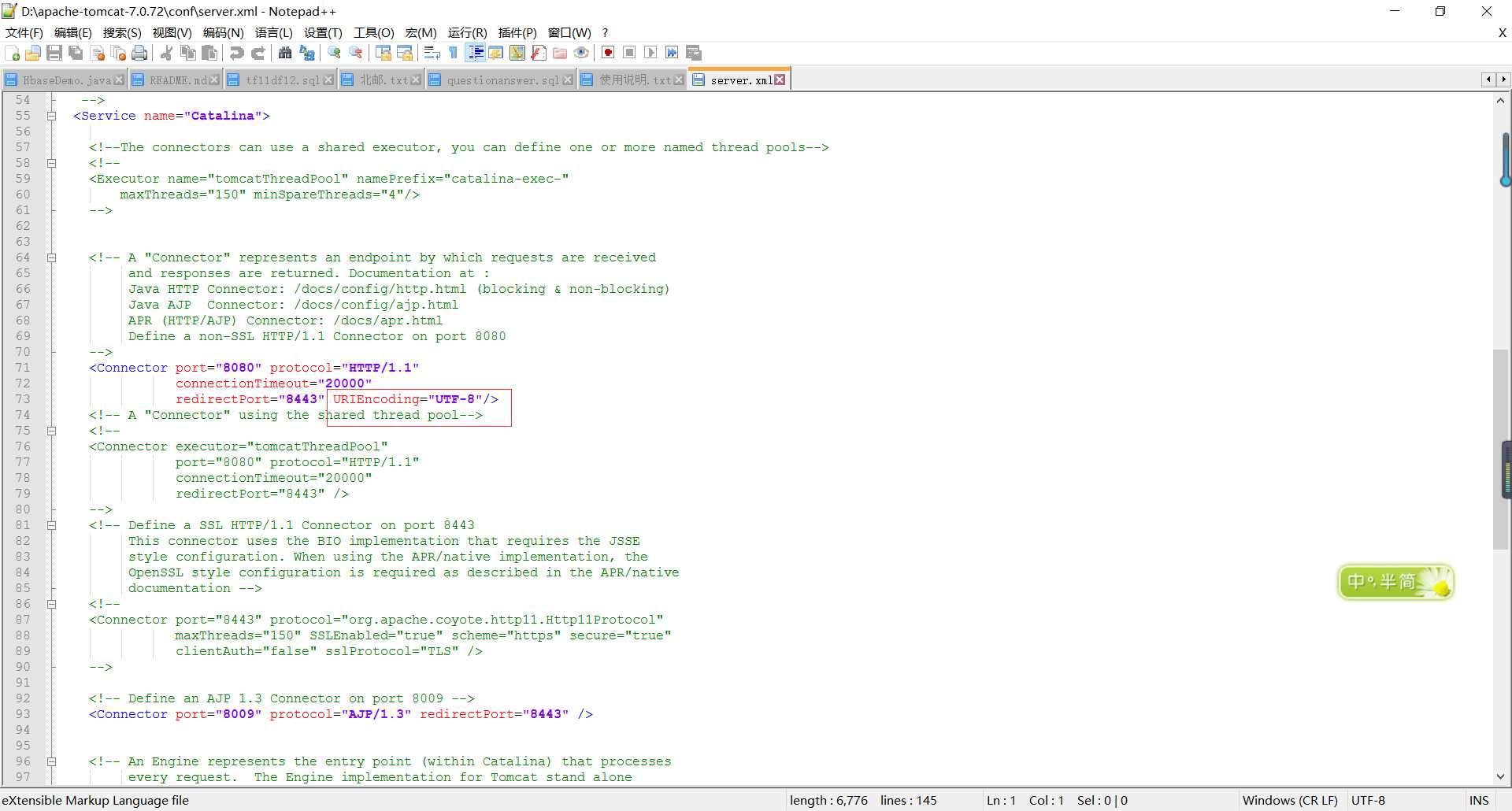
Task: Save all open files
Action: (x=76, y=53)
